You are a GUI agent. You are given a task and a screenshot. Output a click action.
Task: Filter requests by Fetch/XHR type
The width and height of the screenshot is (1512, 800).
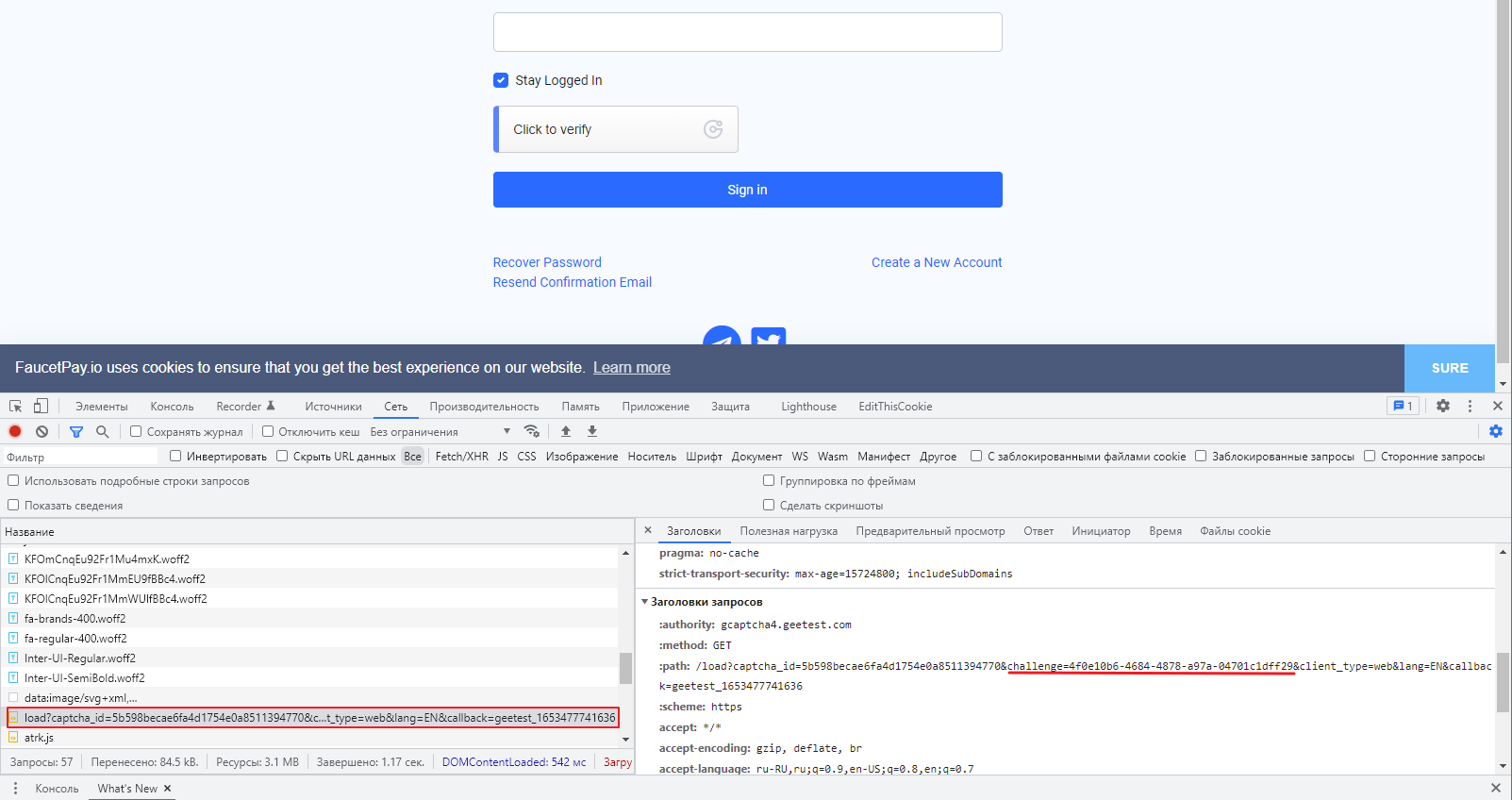462,457
